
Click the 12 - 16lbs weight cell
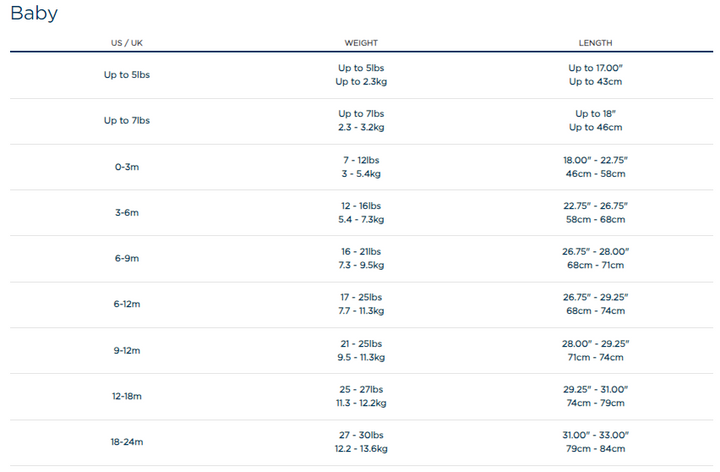pos(361,206)
